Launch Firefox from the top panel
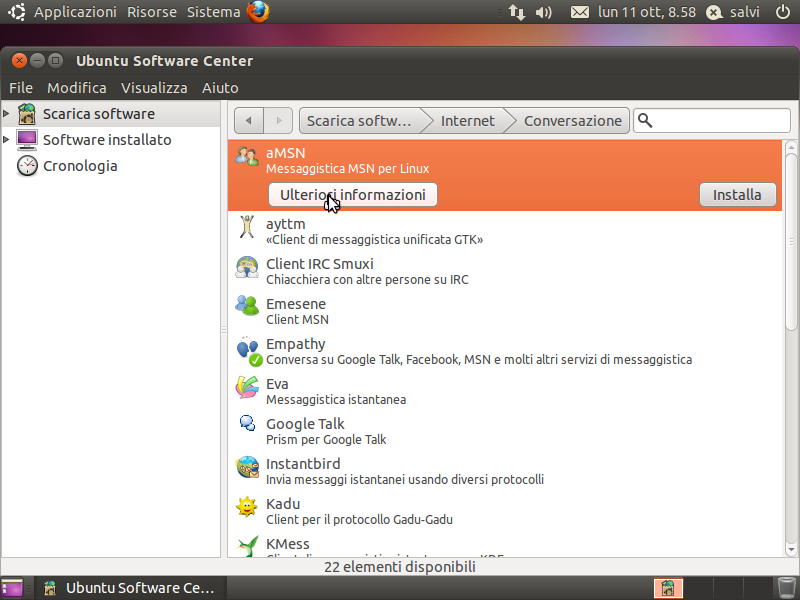Viewport: 800px width, 600px height. point(258,12)
